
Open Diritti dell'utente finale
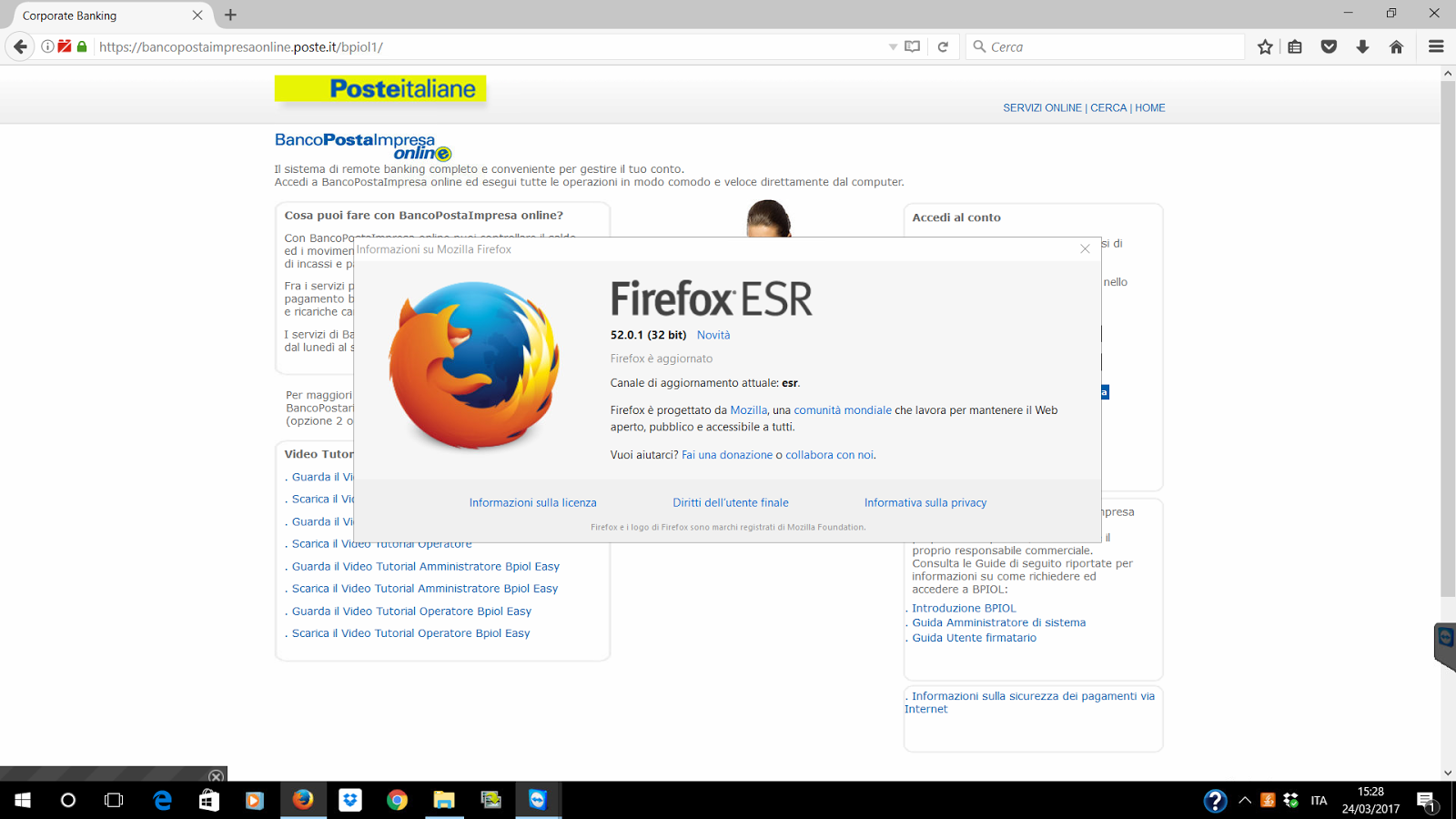731,502
